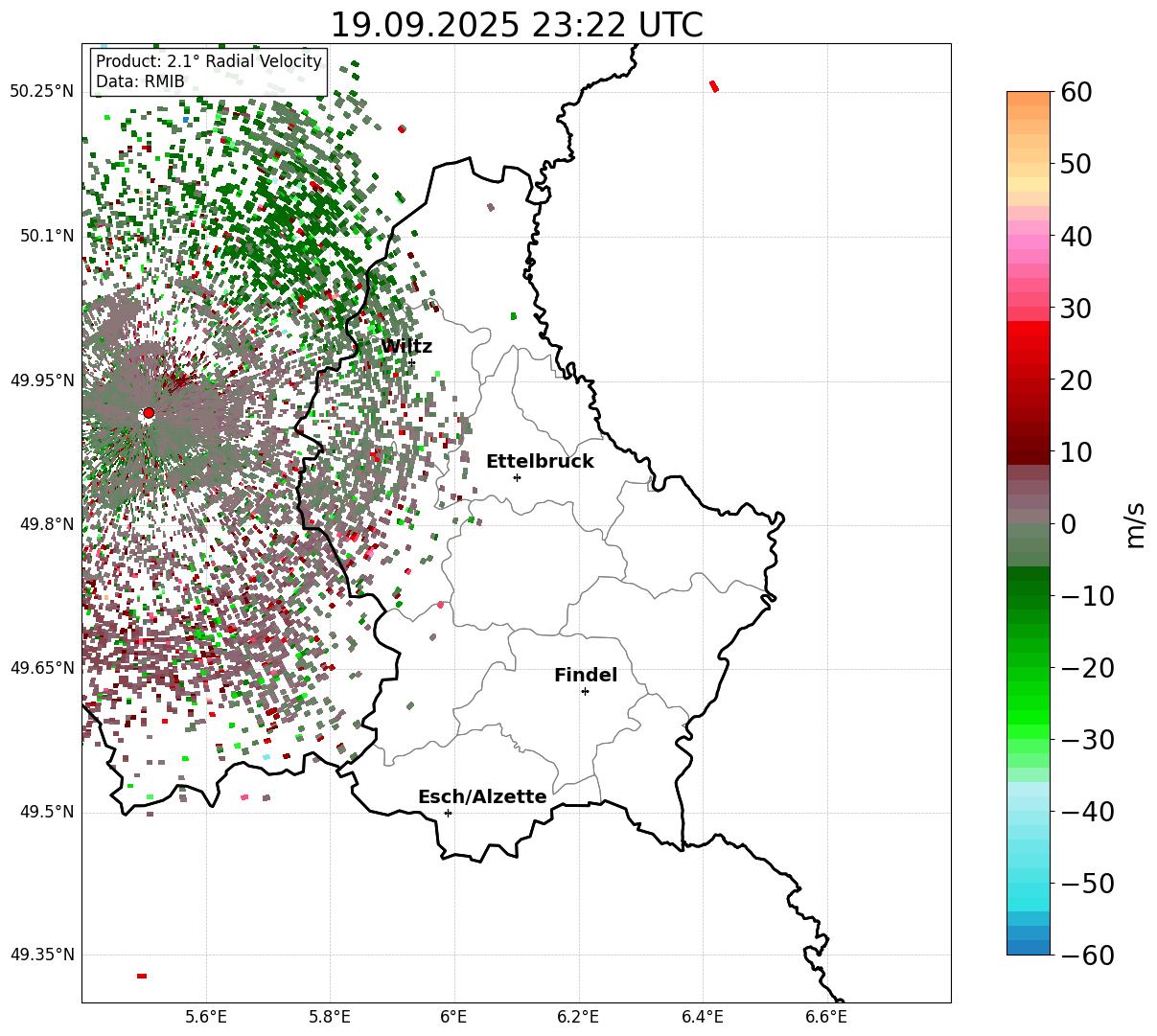
Task: Click the 6.4°E longitude tick label
Action: coord(703,1016)
